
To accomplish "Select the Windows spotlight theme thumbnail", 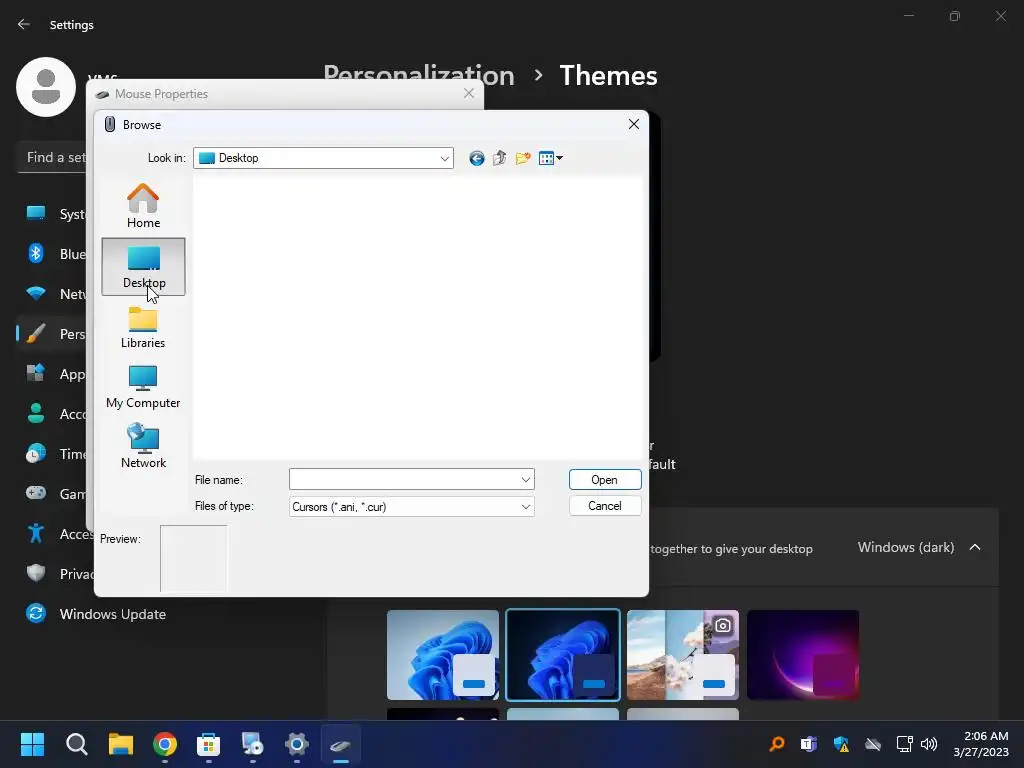I will 682,655.
